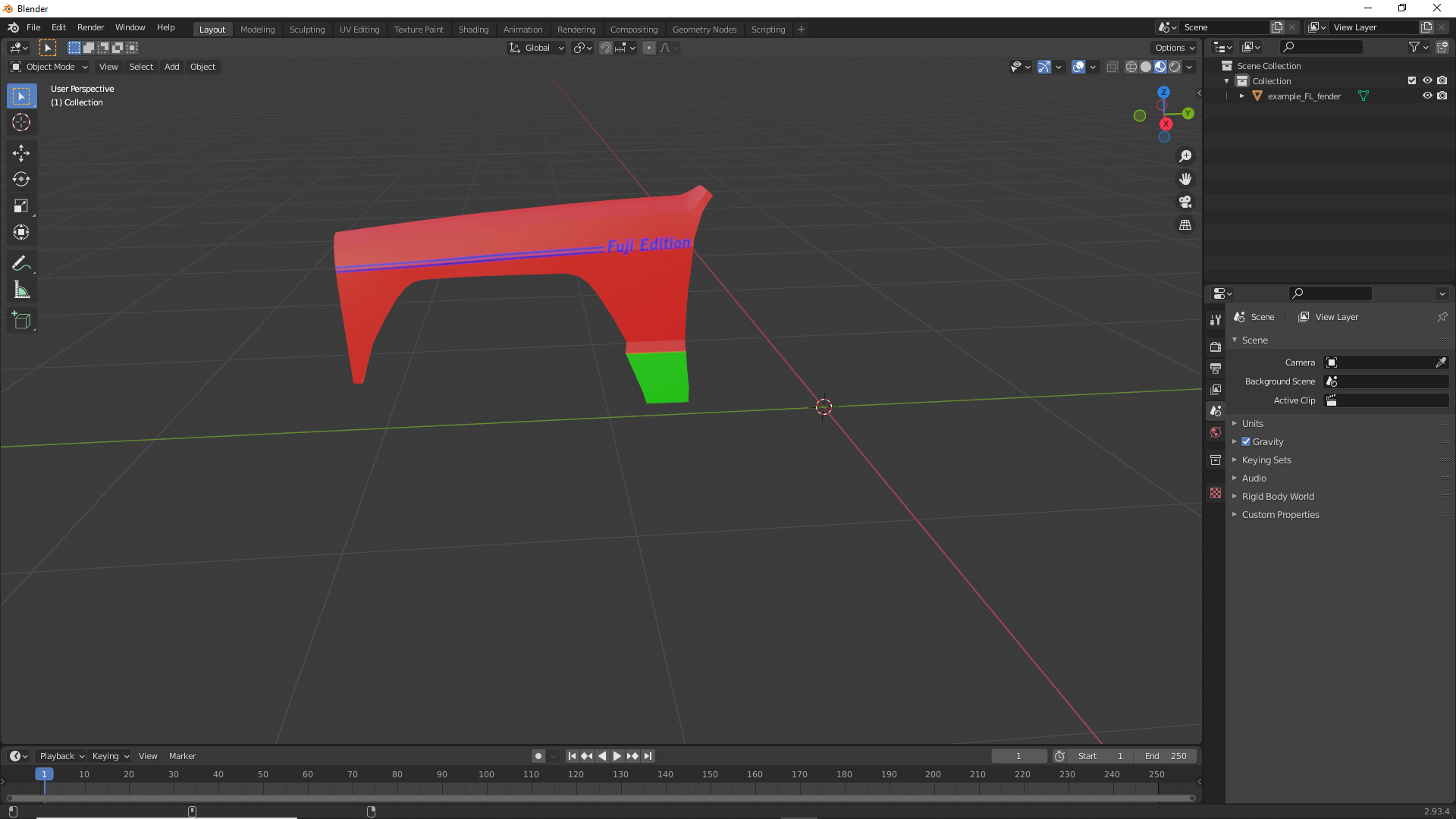Hide example_FL_fender in viewport
The image size is (1456, 819).
1427,96
